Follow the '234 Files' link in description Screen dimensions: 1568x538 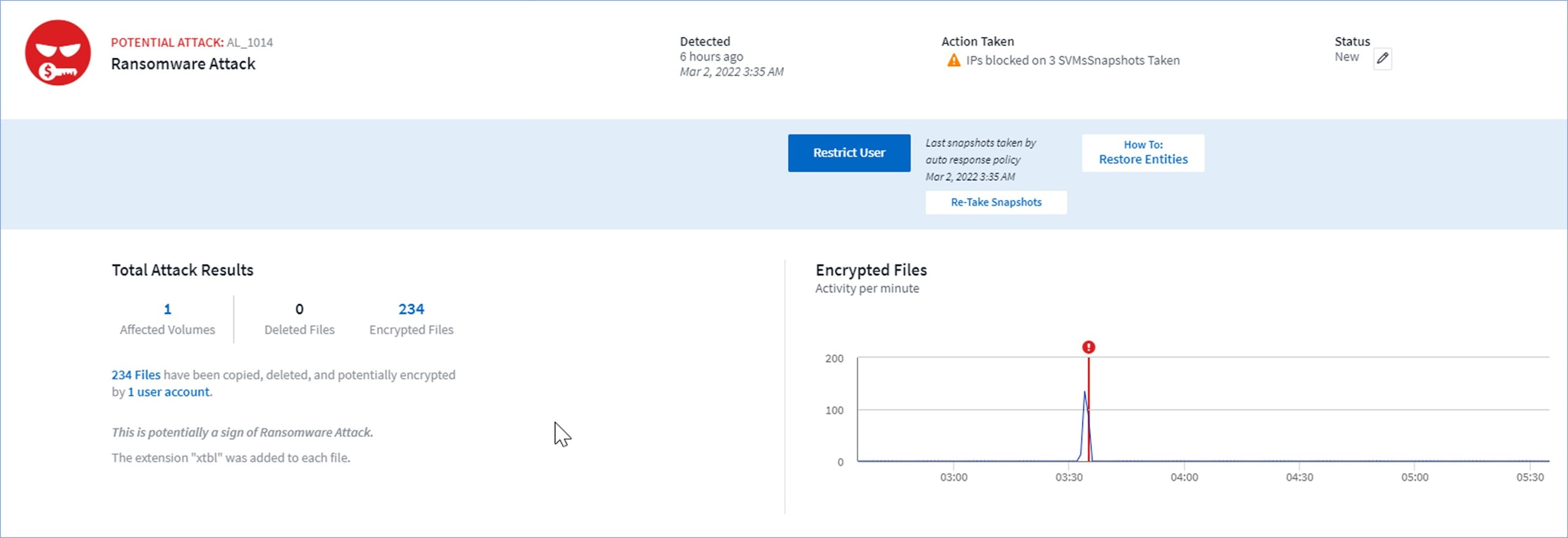(x=136, y=375)
